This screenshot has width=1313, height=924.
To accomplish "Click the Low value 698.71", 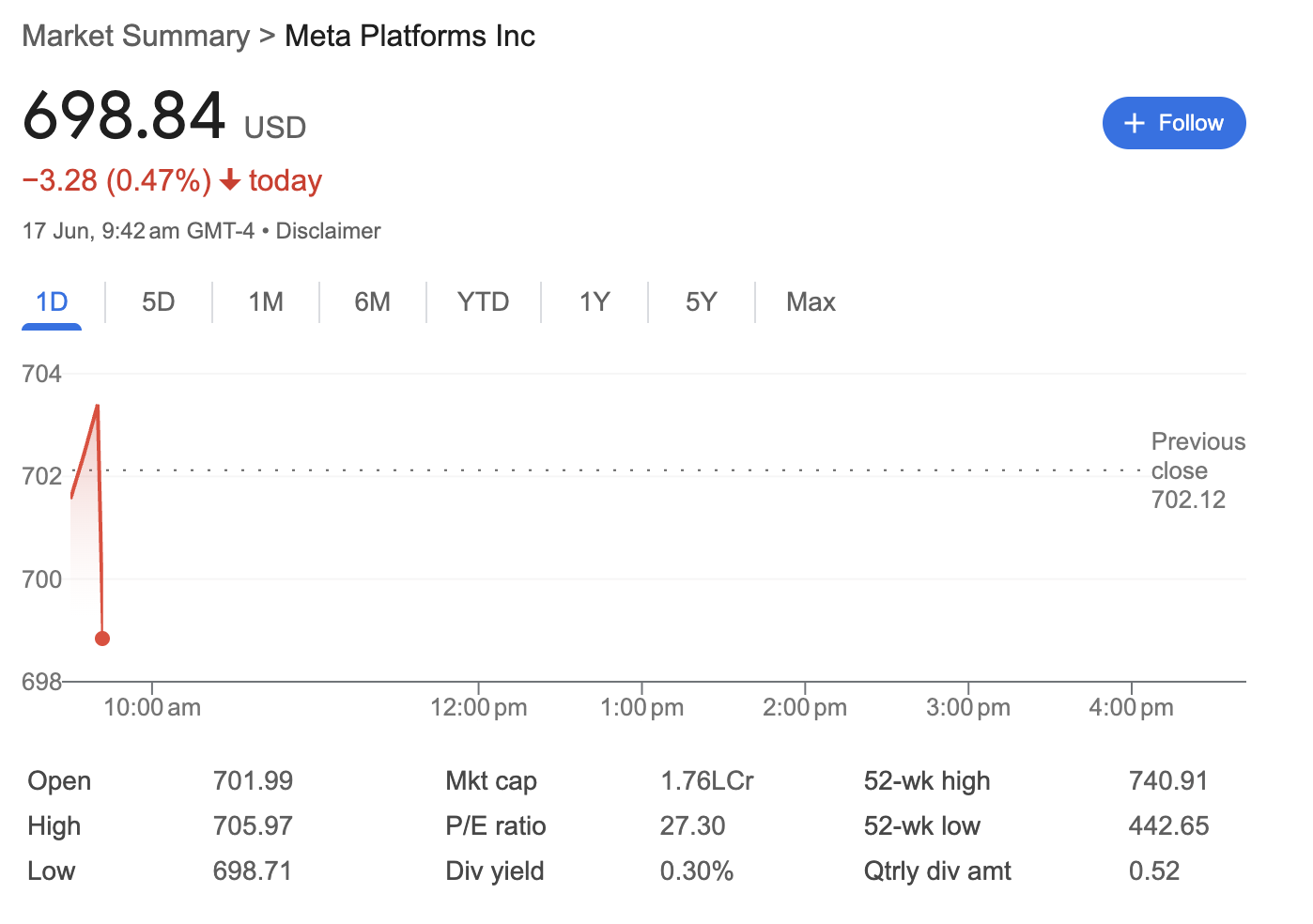I will tap(253, 870).
